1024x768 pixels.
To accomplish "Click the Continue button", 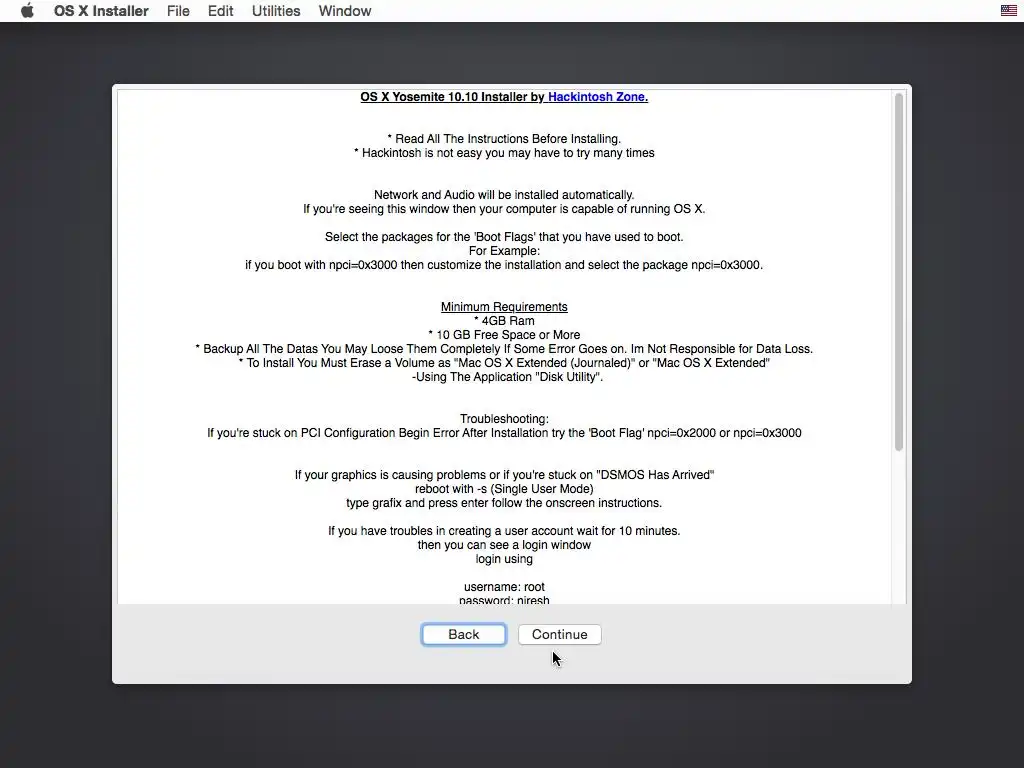I will (560, 634).
